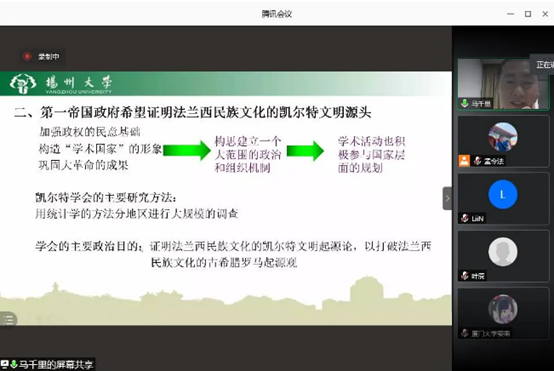Click muted mic below gray default avatar
Image resolution: width=554 pixels, height=371 pixels.
pyautogui.click(x=465, y=276)
